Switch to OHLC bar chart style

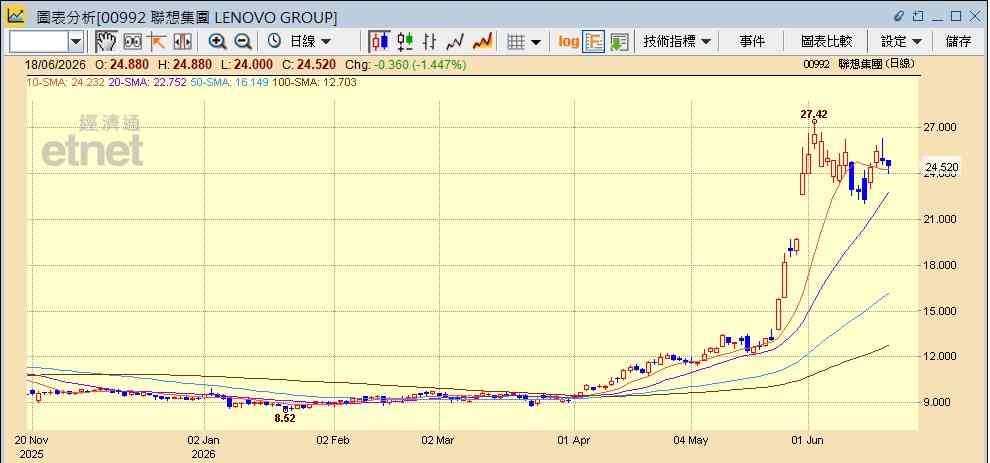coord(430,42)
